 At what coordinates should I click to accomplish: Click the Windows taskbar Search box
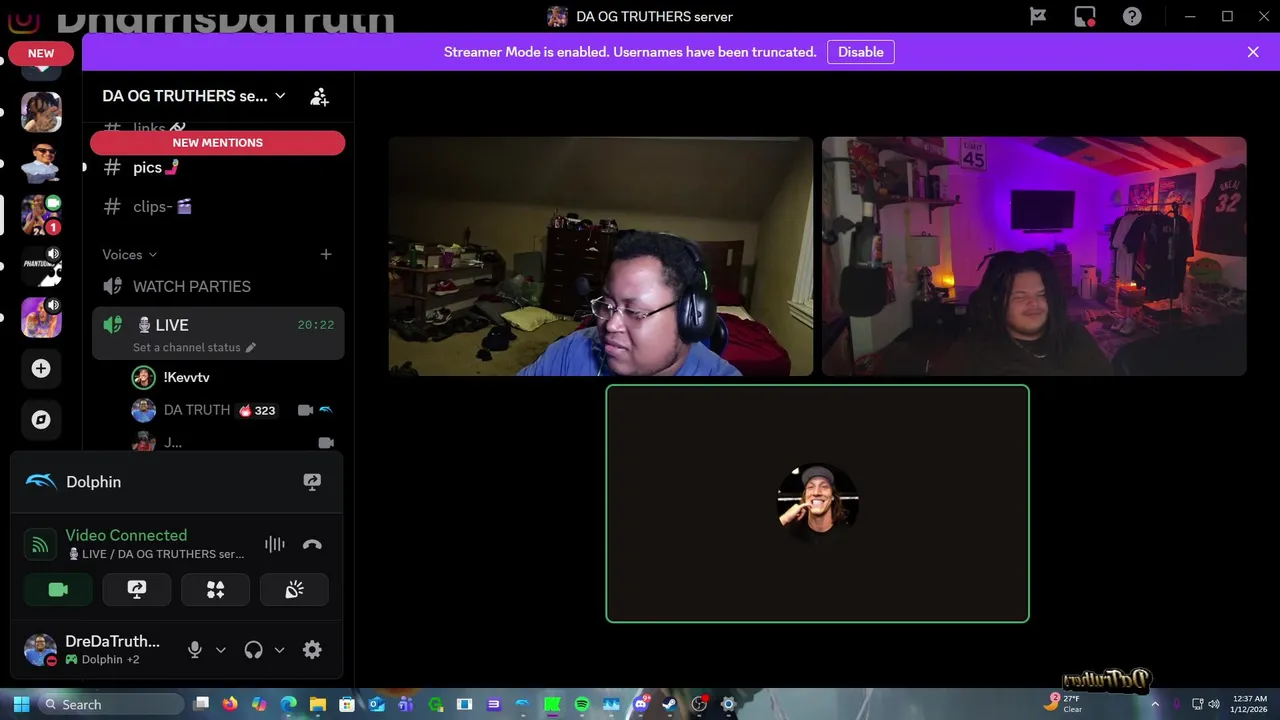coord(111,704)
